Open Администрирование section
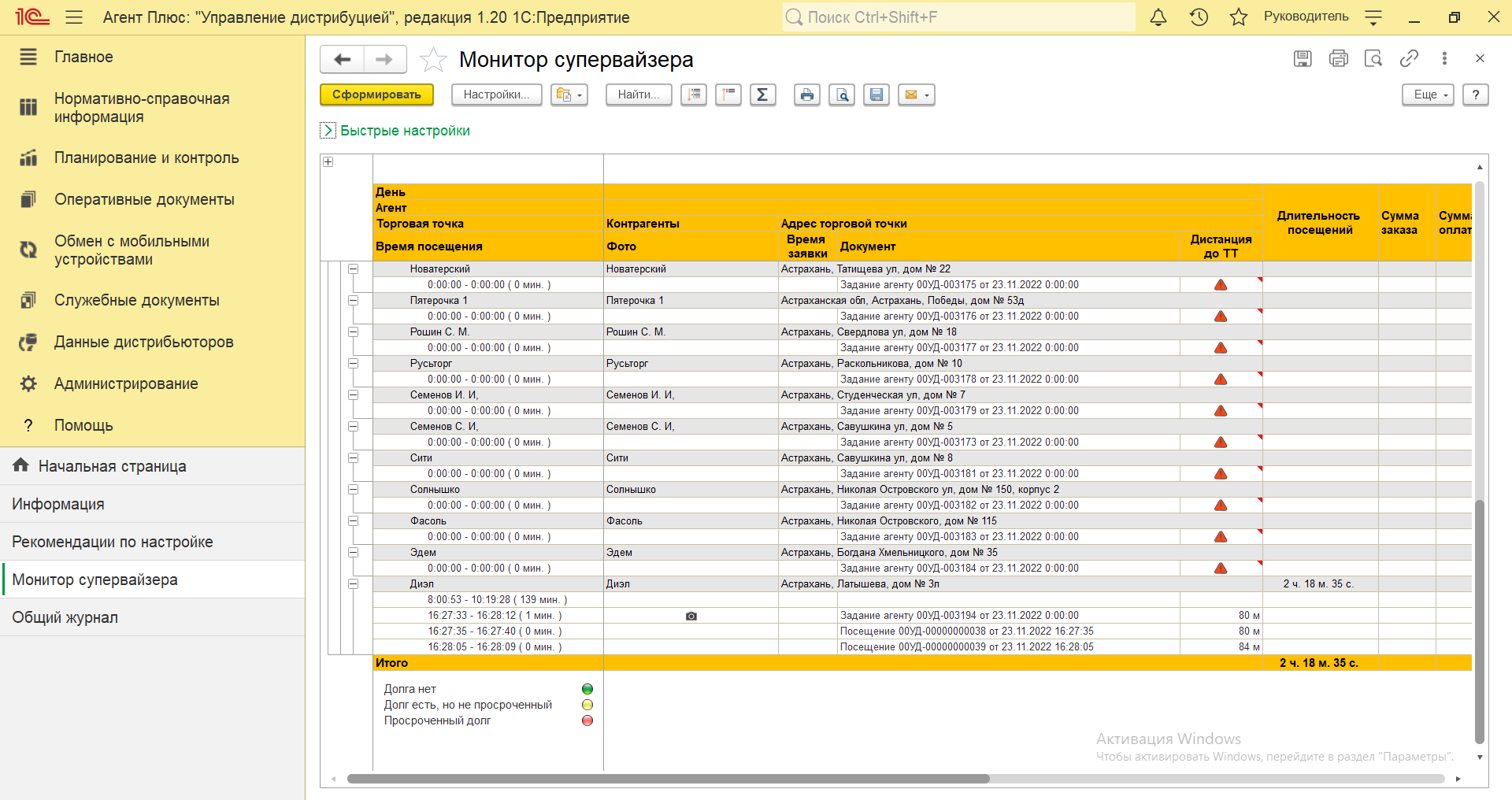The width and height of the screenshot is (1512, 800). click(x=152, y=384)
